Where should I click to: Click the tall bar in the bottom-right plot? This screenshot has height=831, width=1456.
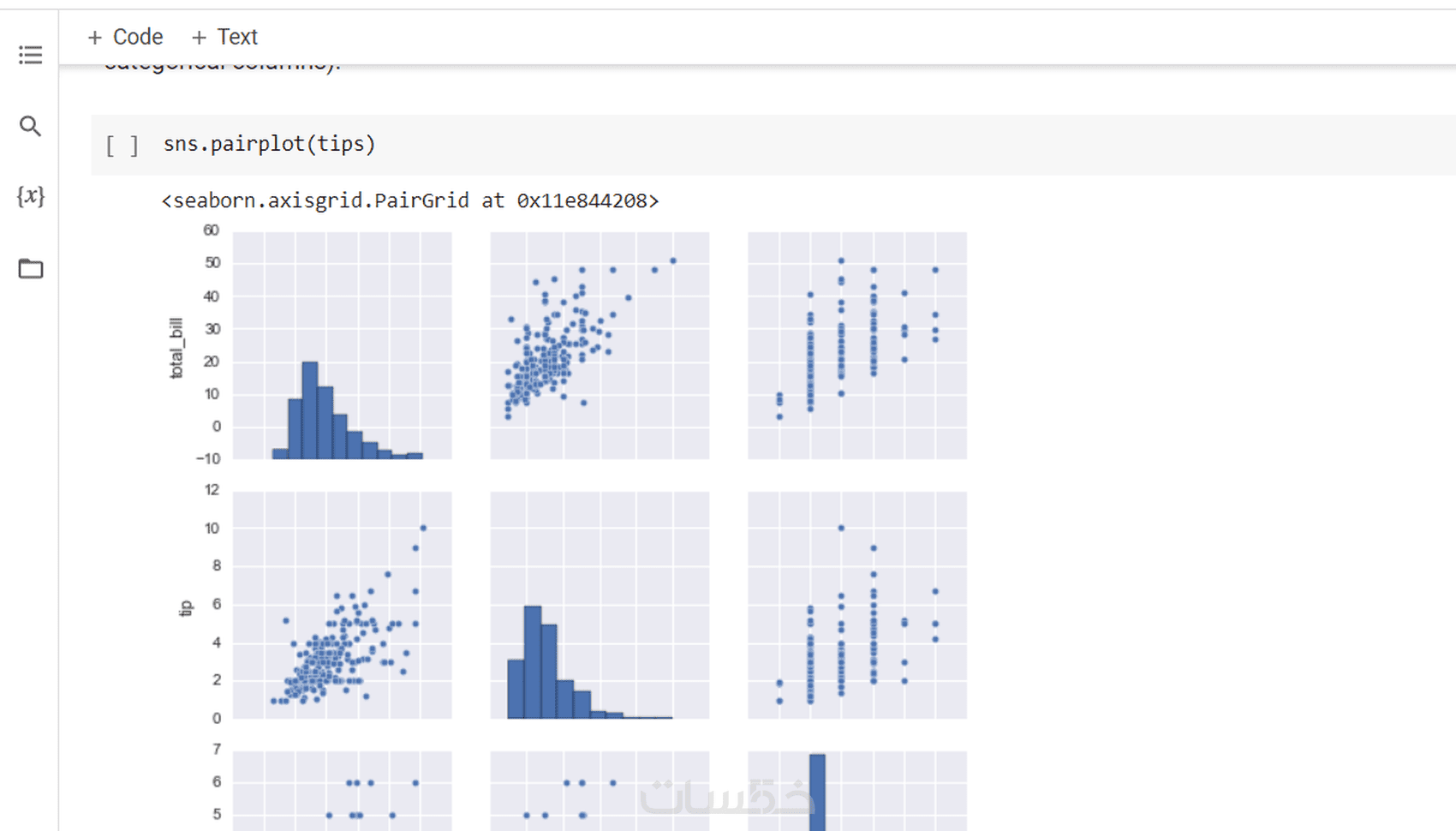(817, 792)
